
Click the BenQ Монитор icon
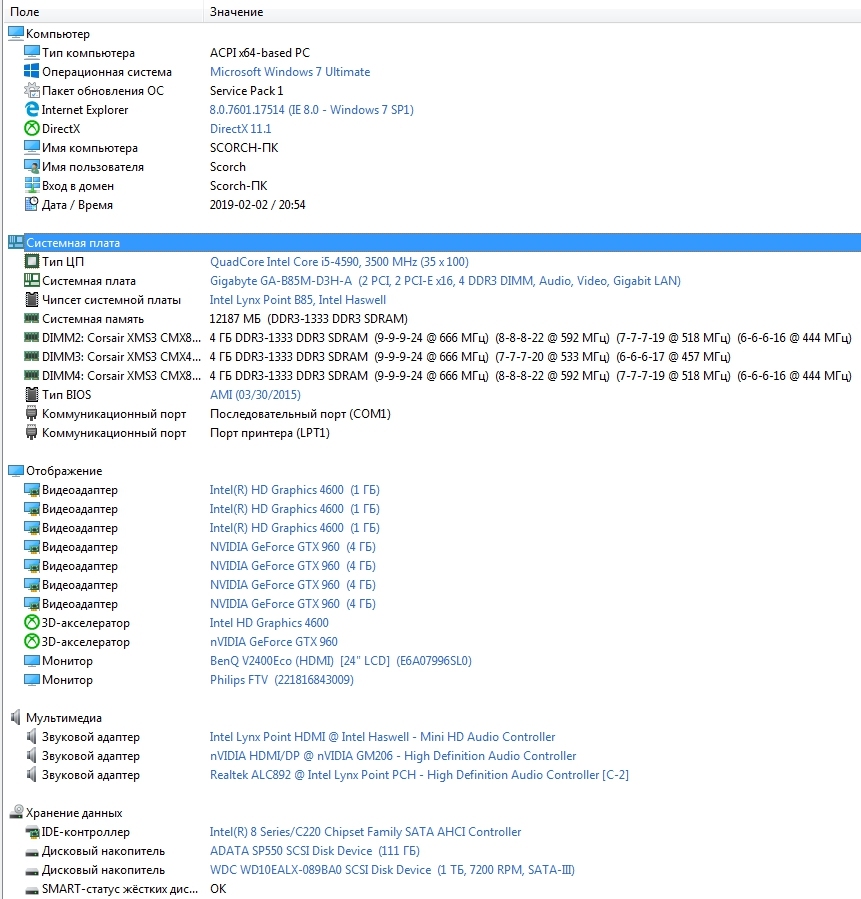pos(32,660)
